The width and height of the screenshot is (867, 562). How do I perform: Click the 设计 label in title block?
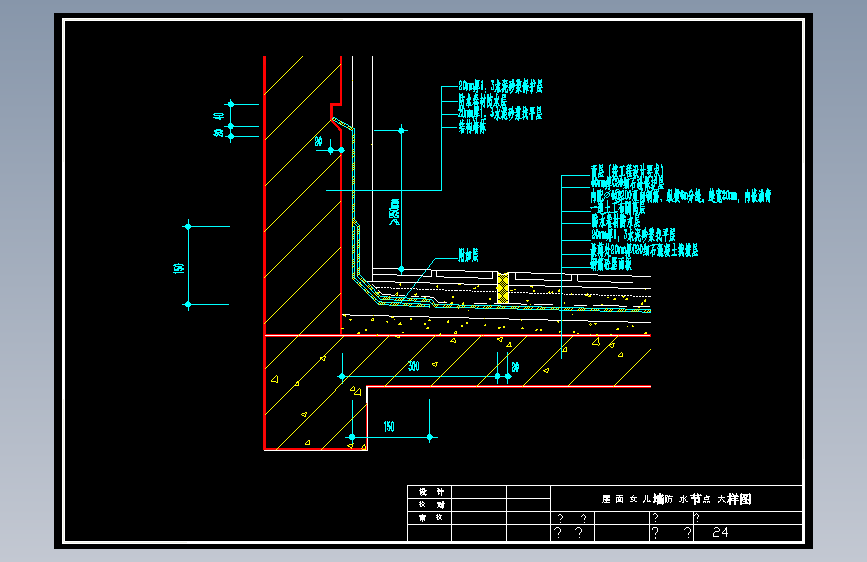(431, 492)
